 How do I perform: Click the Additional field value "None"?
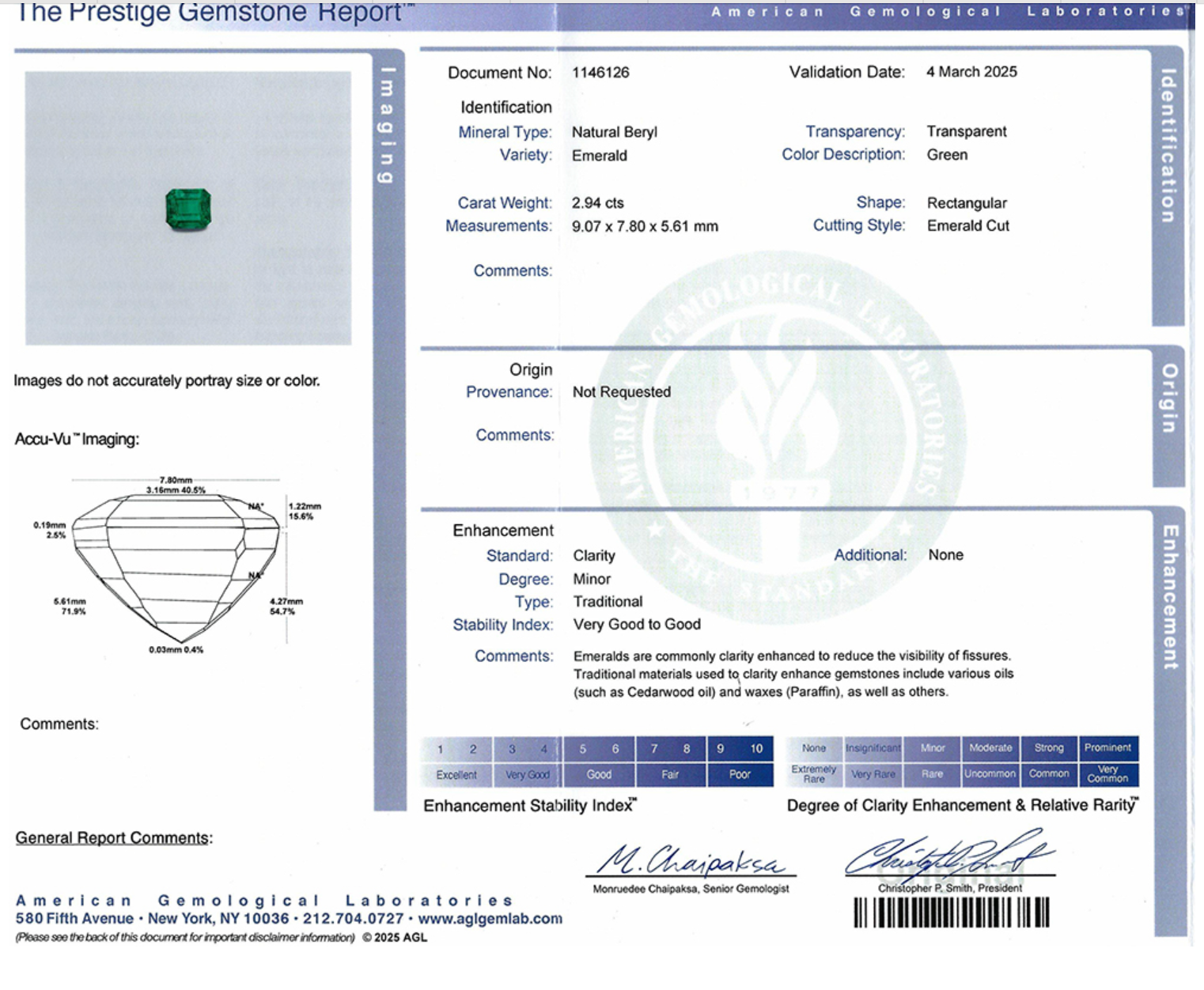click(946, 555)
